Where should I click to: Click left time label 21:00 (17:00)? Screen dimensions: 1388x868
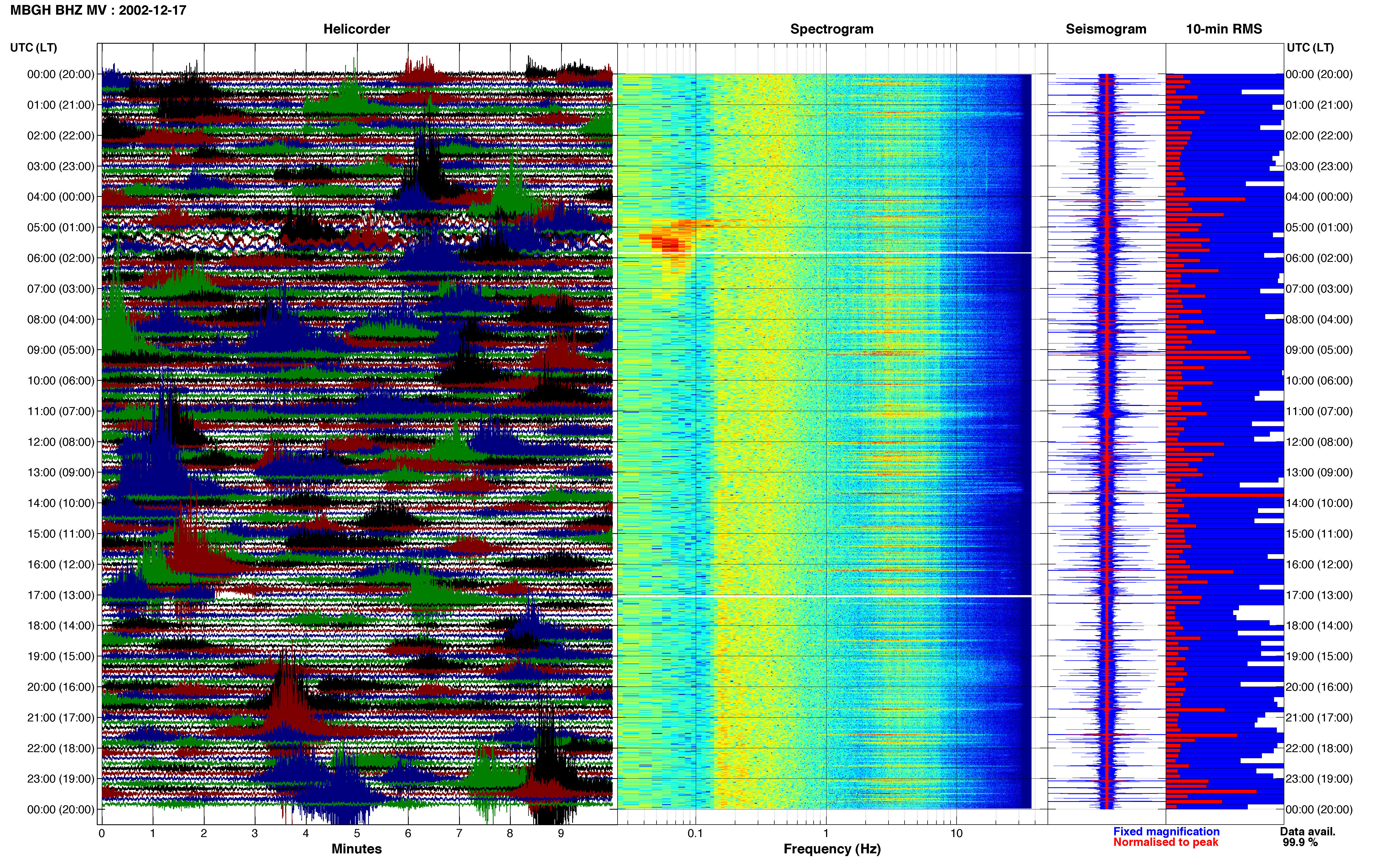click(x=61, y=718)
